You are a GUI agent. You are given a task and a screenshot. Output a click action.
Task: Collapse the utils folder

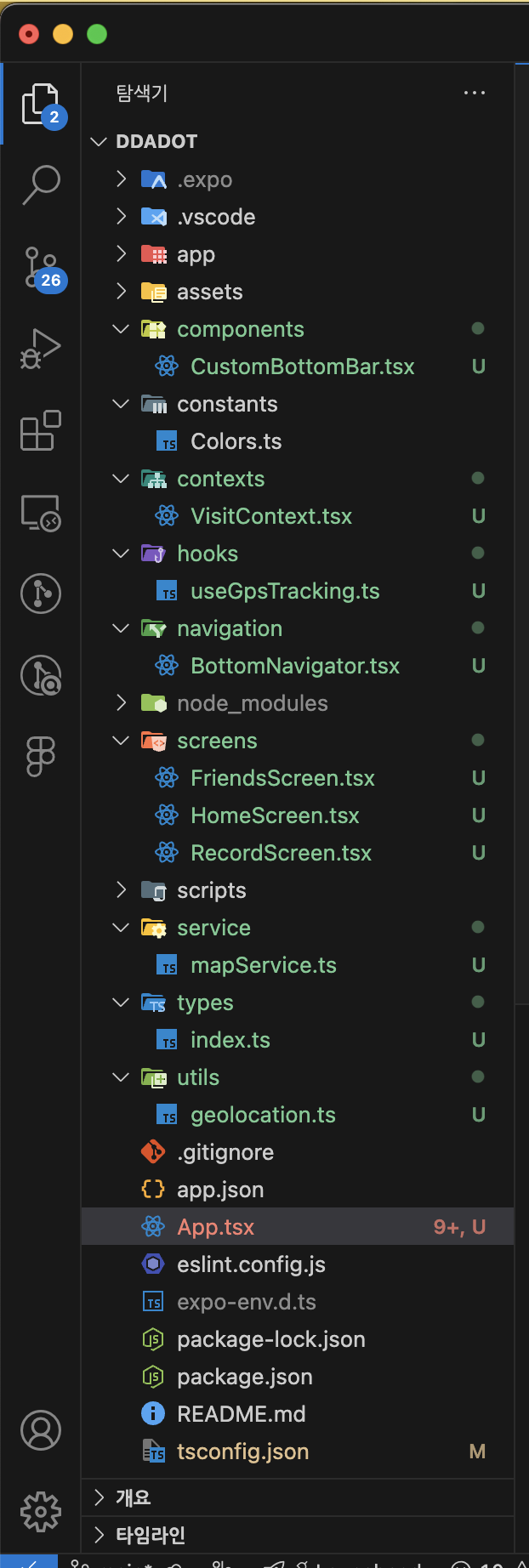pyautogui.click(x=121, y=1077)
